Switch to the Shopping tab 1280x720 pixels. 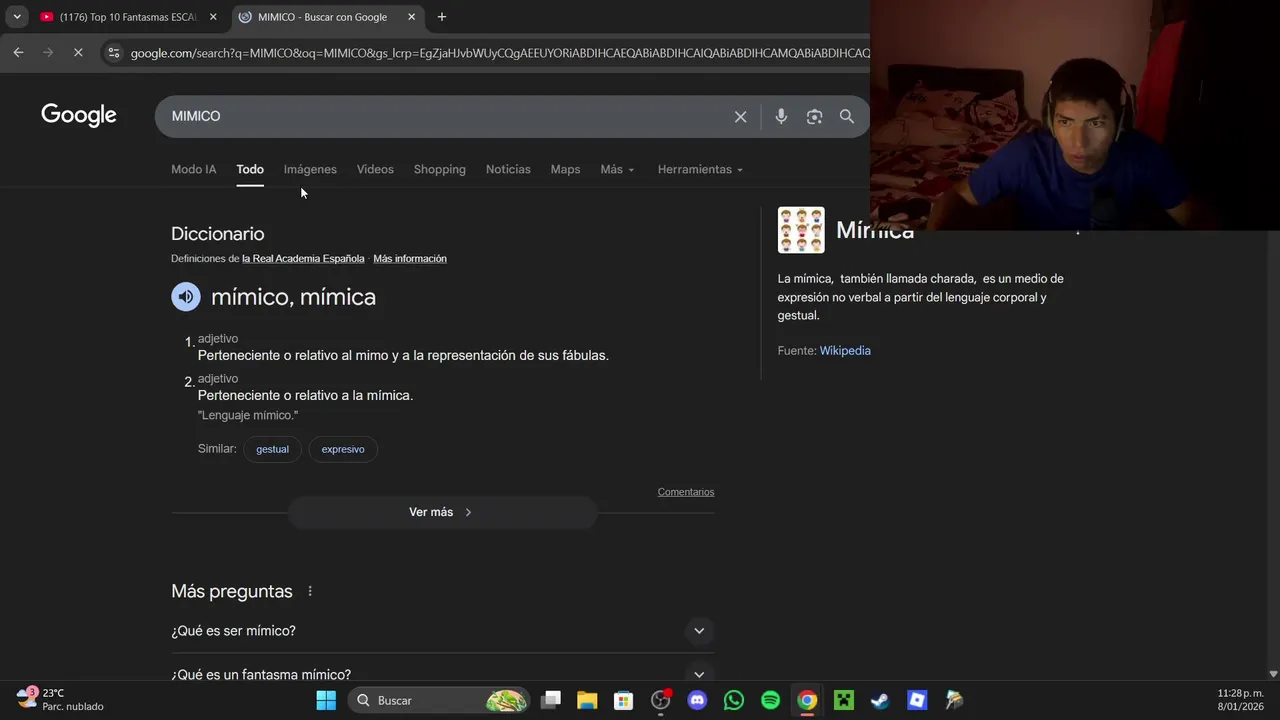(x=440, y=170)
